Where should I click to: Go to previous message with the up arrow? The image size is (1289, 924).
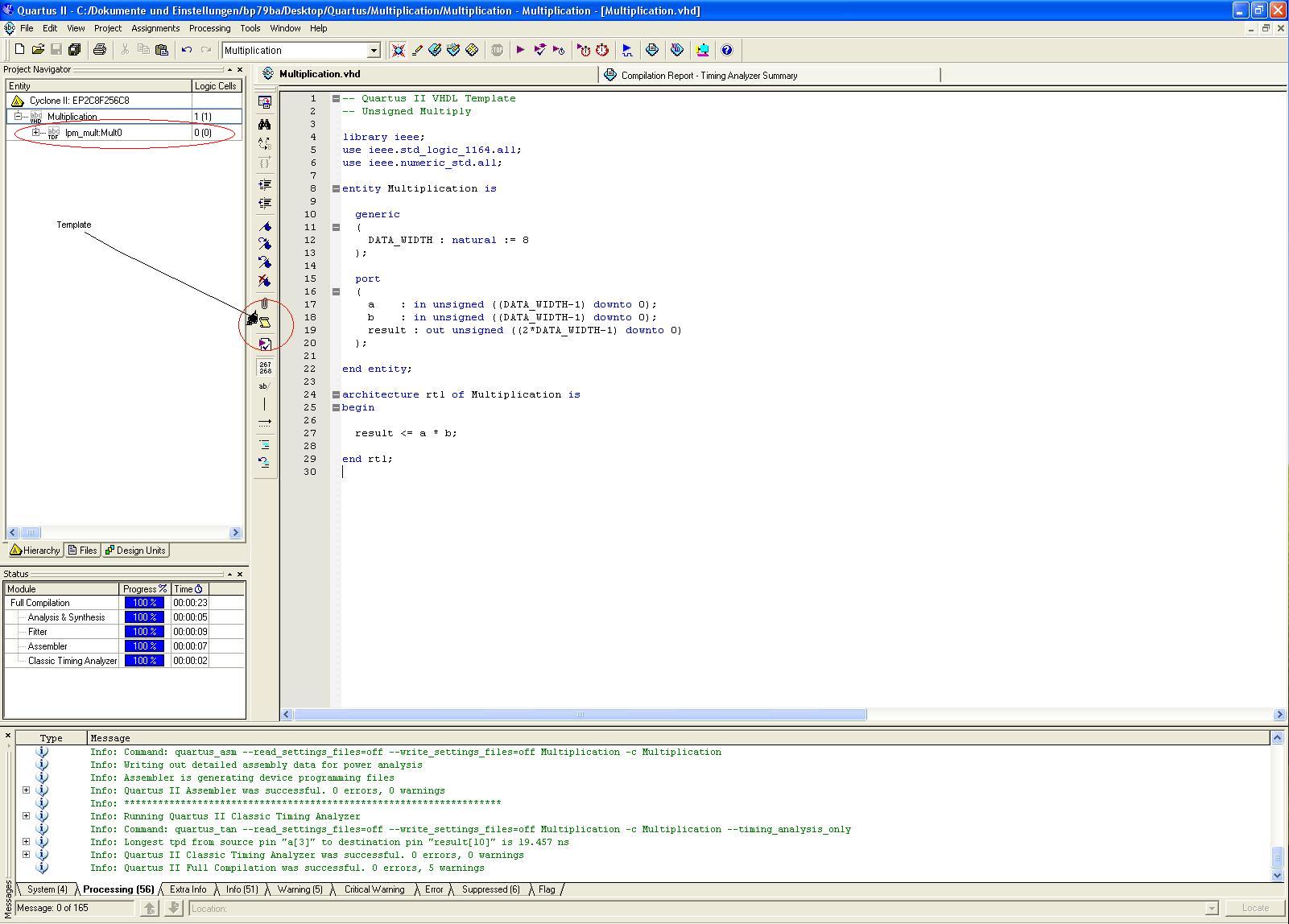click(x=149, y=908)
